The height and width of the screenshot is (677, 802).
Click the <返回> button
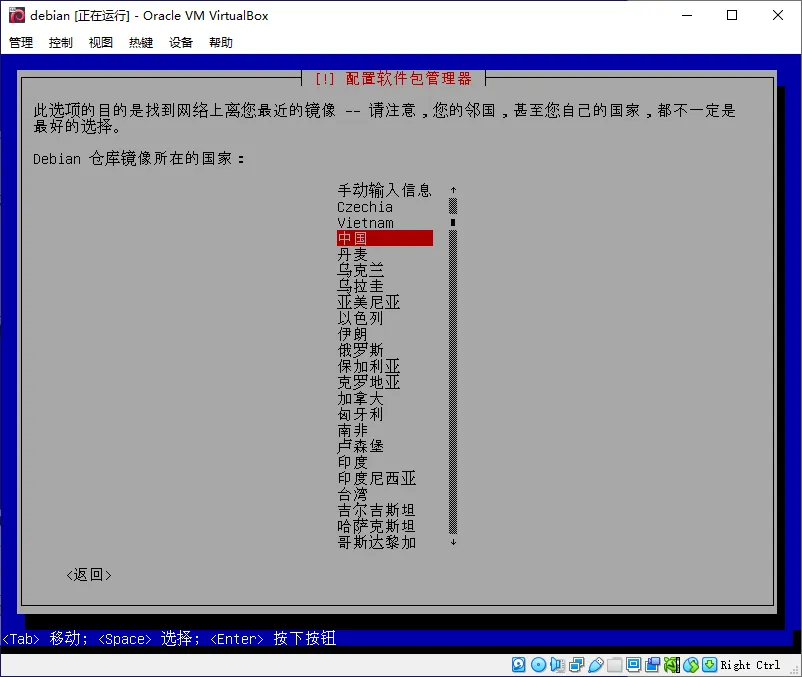(89, 575)
